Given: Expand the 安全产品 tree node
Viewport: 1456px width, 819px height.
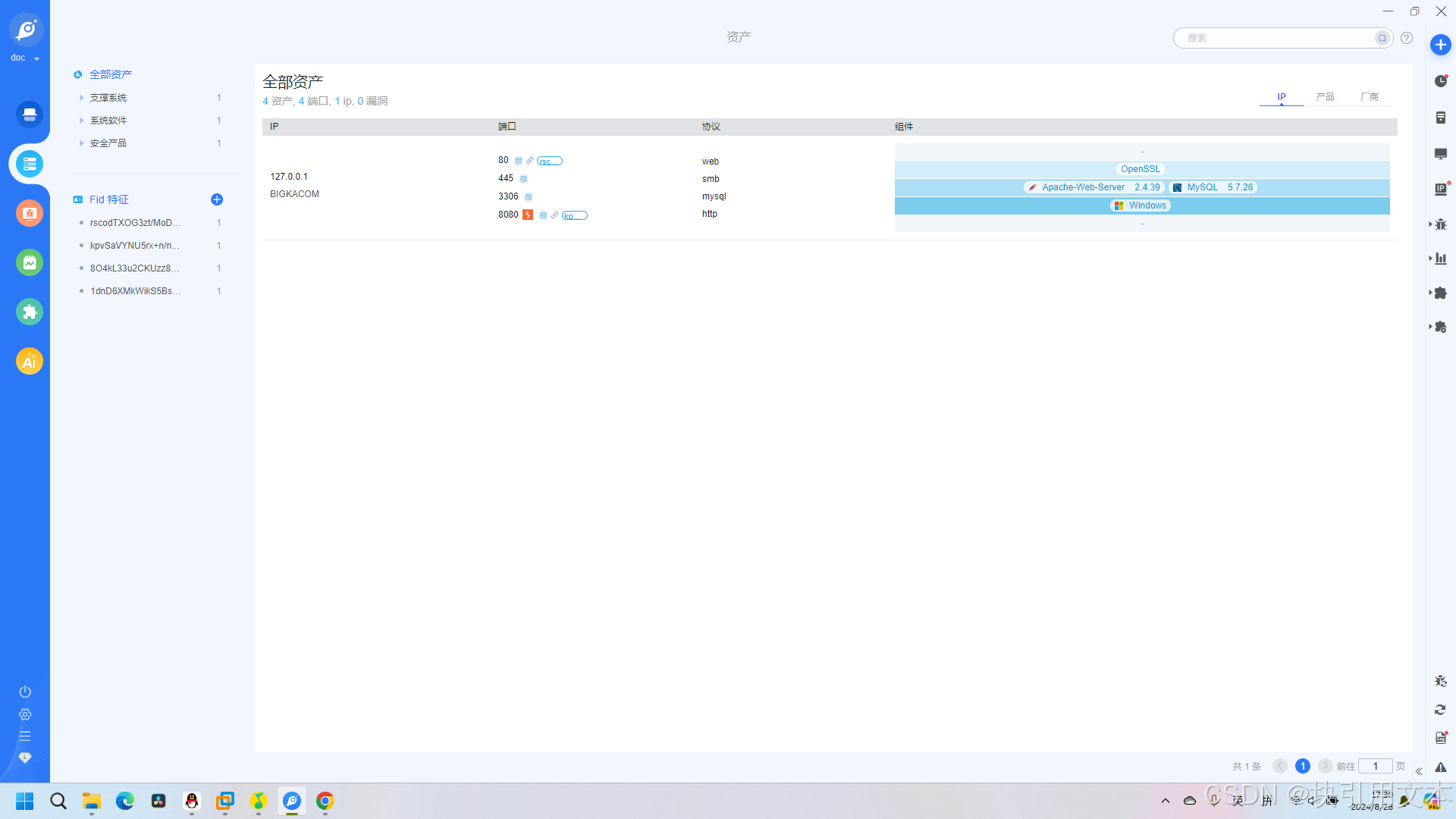Looking at the screenshot, I should coord(82,143).
